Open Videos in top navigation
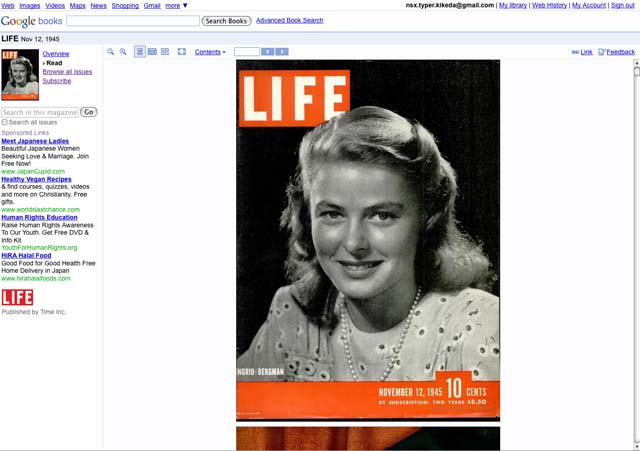Screen dimensions: 640x451 [x=55, y=6]
